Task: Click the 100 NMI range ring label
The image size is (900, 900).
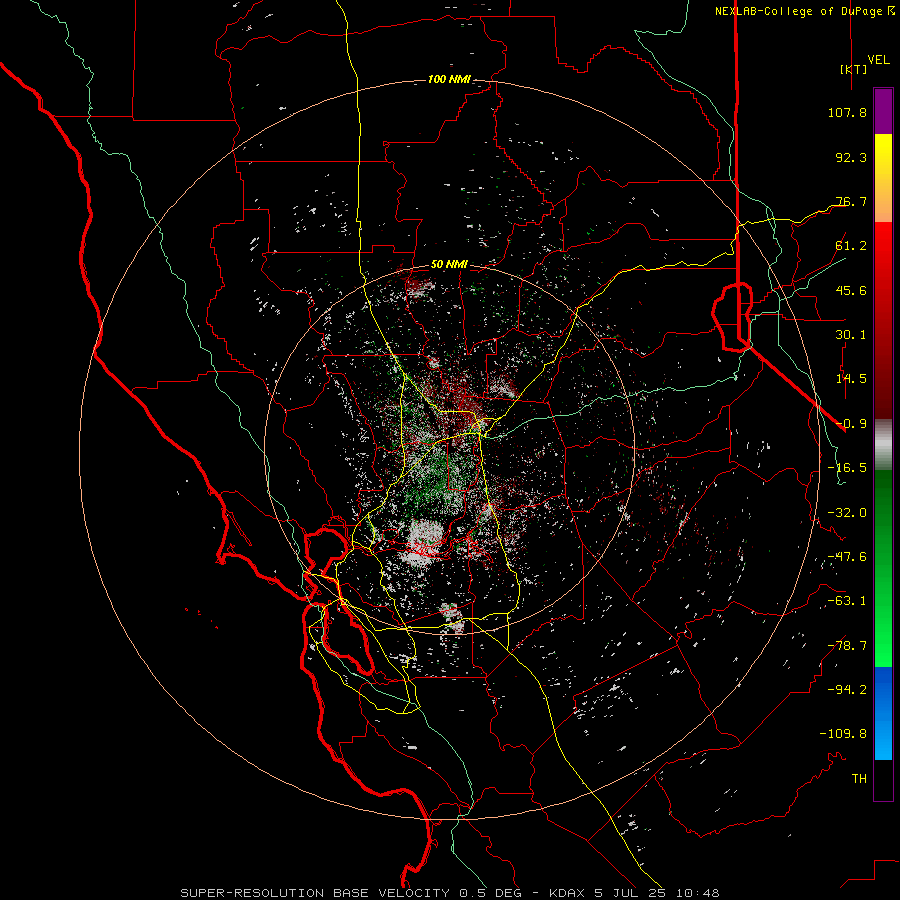Action: point(449,79)
